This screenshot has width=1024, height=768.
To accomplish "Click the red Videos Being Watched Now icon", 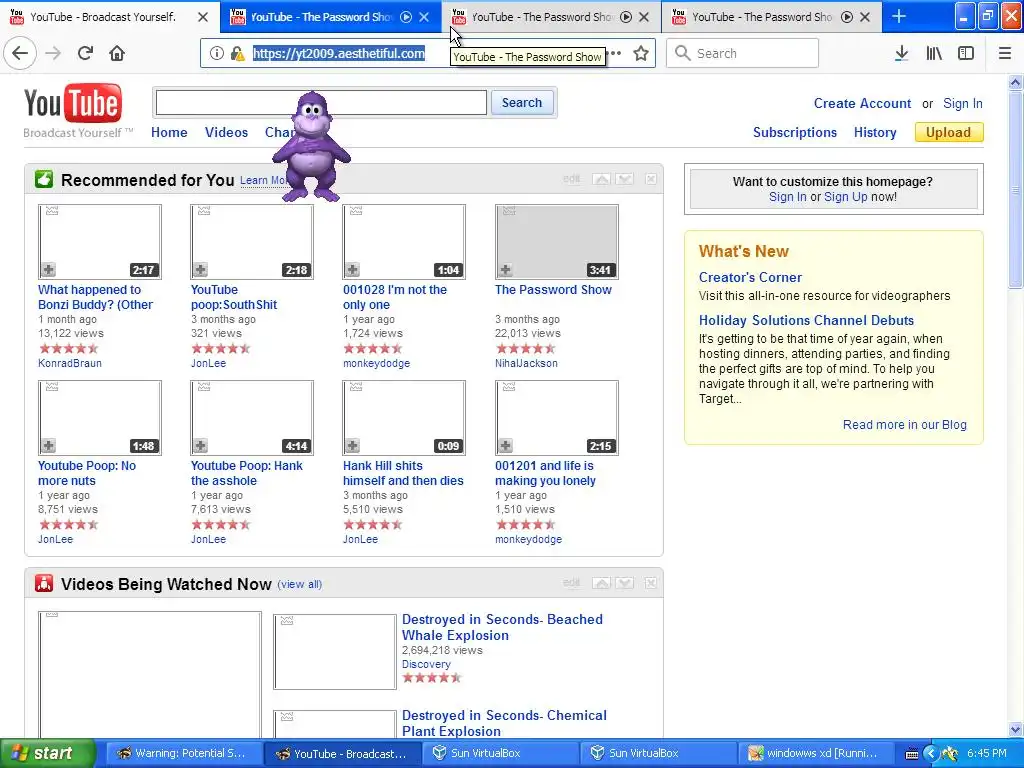I will pyautogui.click(x=44, y=583).
